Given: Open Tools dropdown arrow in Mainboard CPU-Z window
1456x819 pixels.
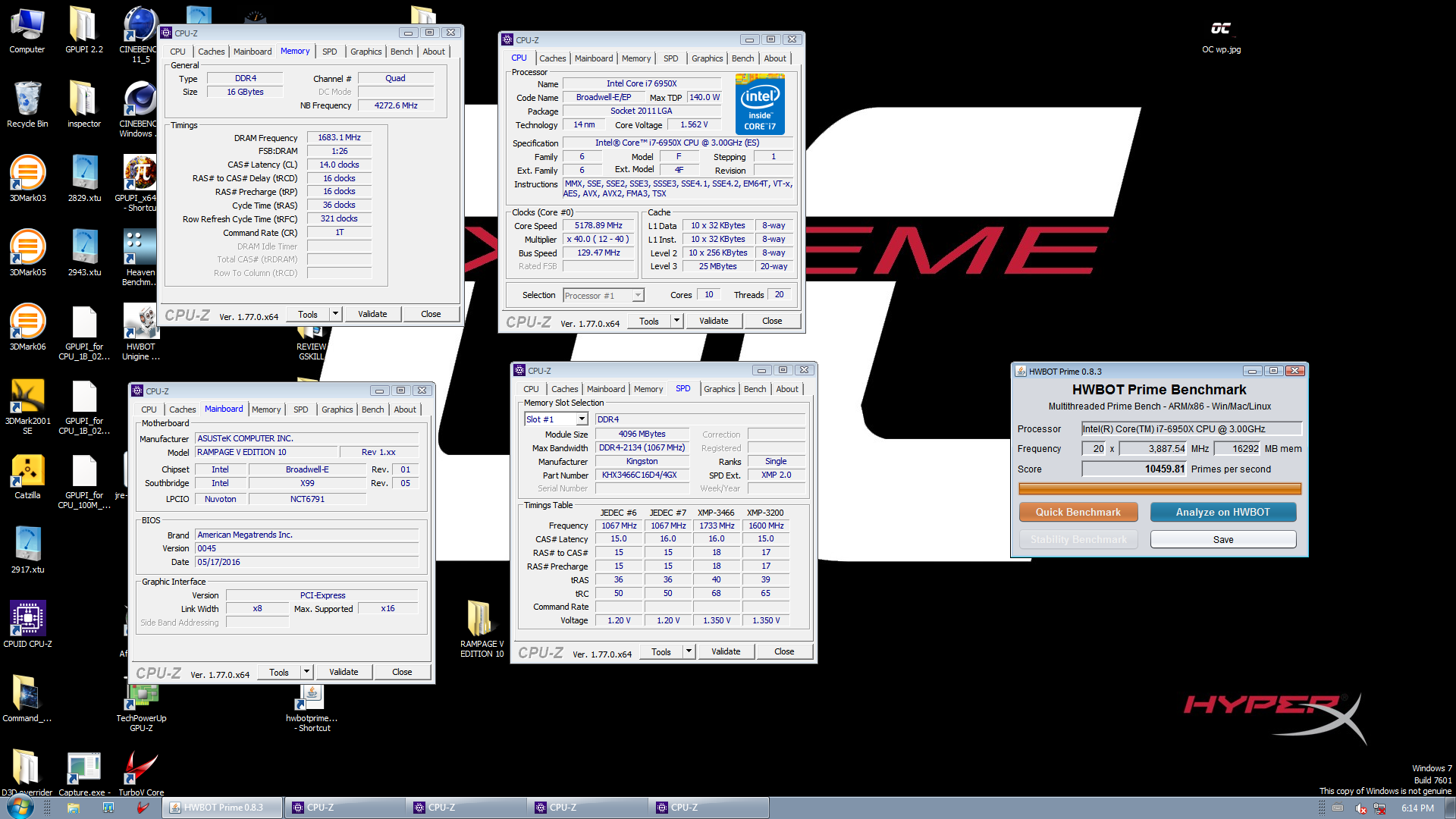Looking at the screenshot, I should coord(306,672).
